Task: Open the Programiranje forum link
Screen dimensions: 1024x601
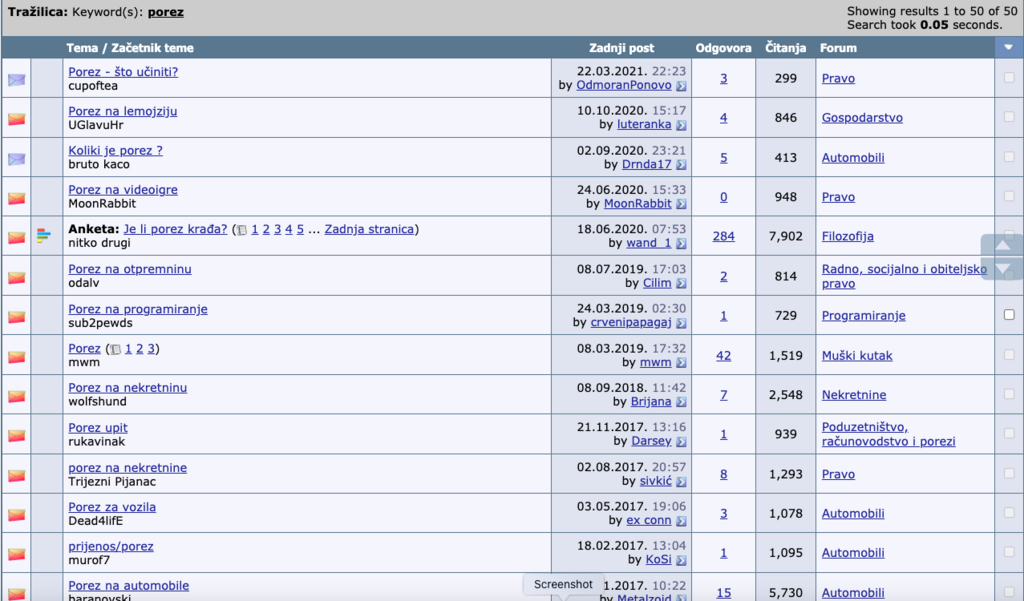Action: [863, 316]
